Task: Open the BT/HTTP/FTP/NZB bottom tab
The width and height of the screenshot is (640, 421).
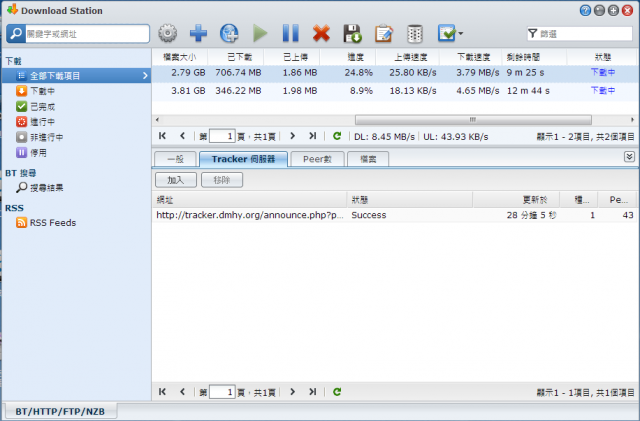Action: point(60,411)
